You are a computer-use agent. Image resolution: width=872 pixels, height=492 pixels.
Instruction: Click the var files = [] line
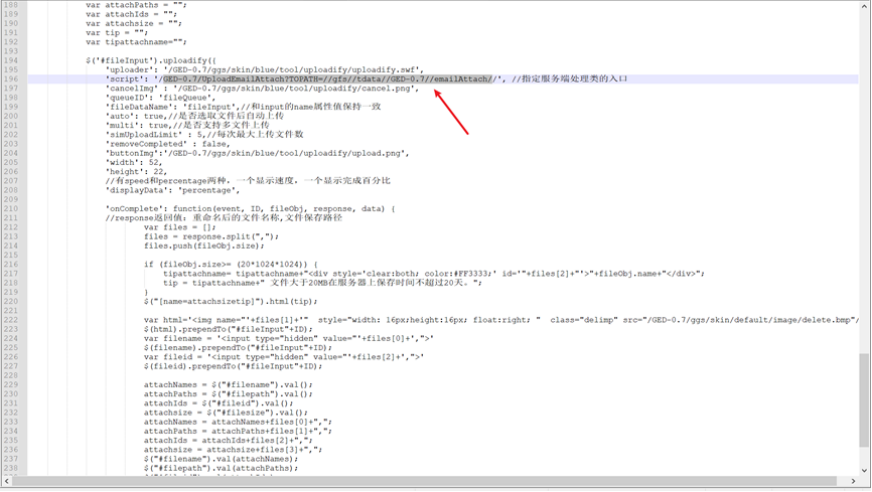[x=180, y=227]
